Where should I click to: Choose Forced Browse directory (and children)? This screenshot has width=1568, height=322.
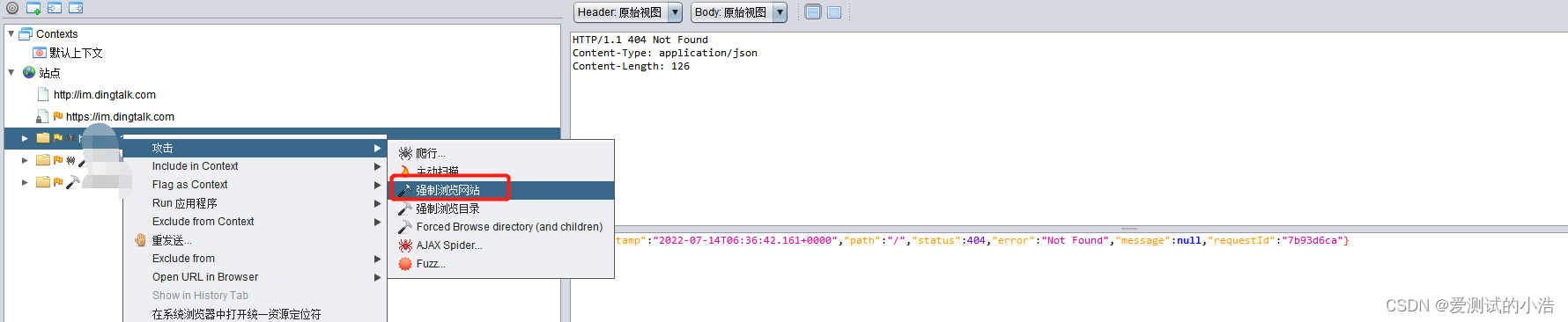pos(501,227)
